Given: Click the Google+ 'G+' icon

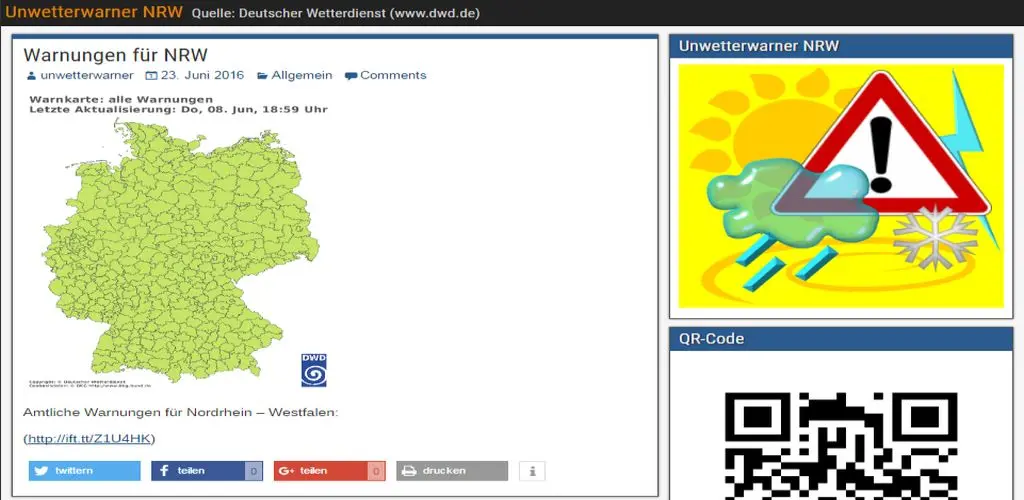Looking at the screenshot, I should (x=287, y=471).
